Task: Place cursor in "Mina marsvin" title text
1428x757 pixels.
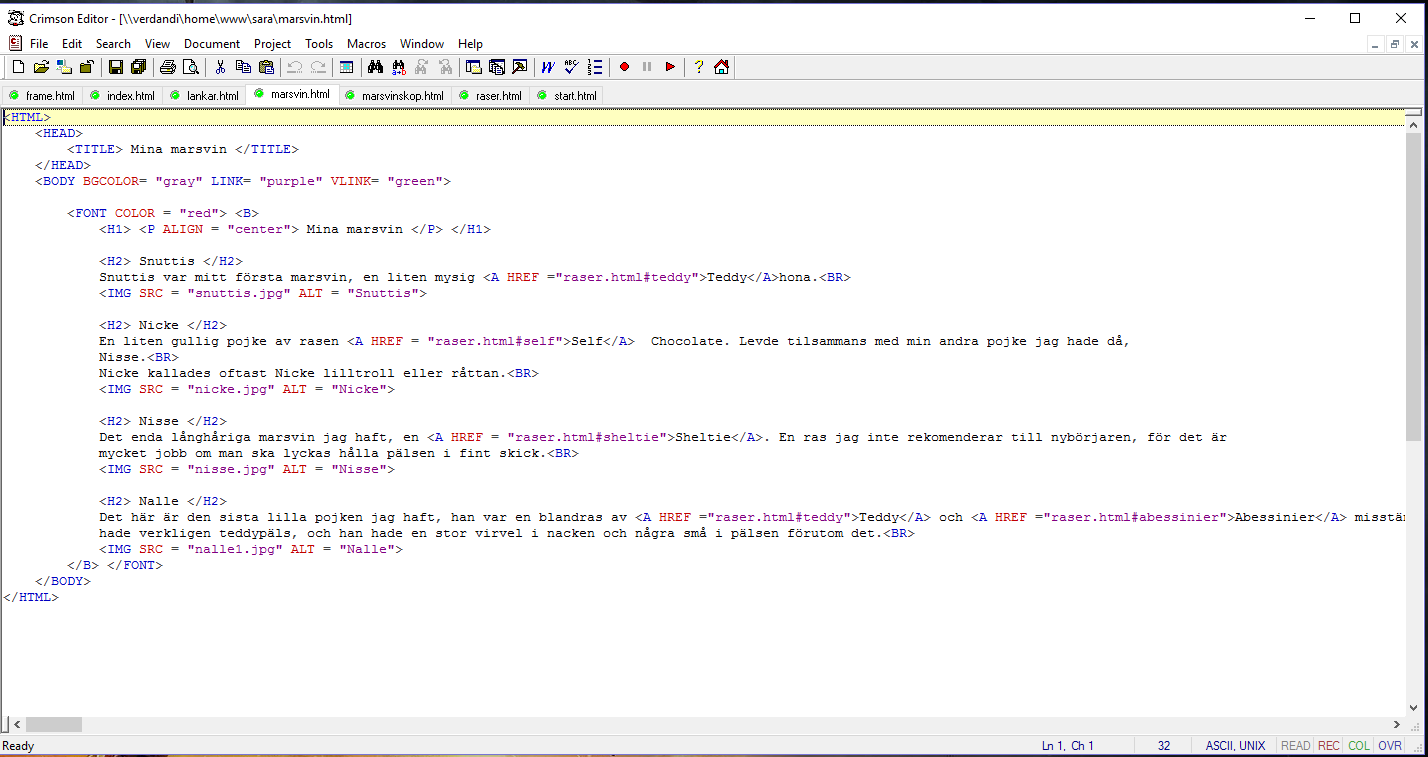Action: tap(178, 149)
